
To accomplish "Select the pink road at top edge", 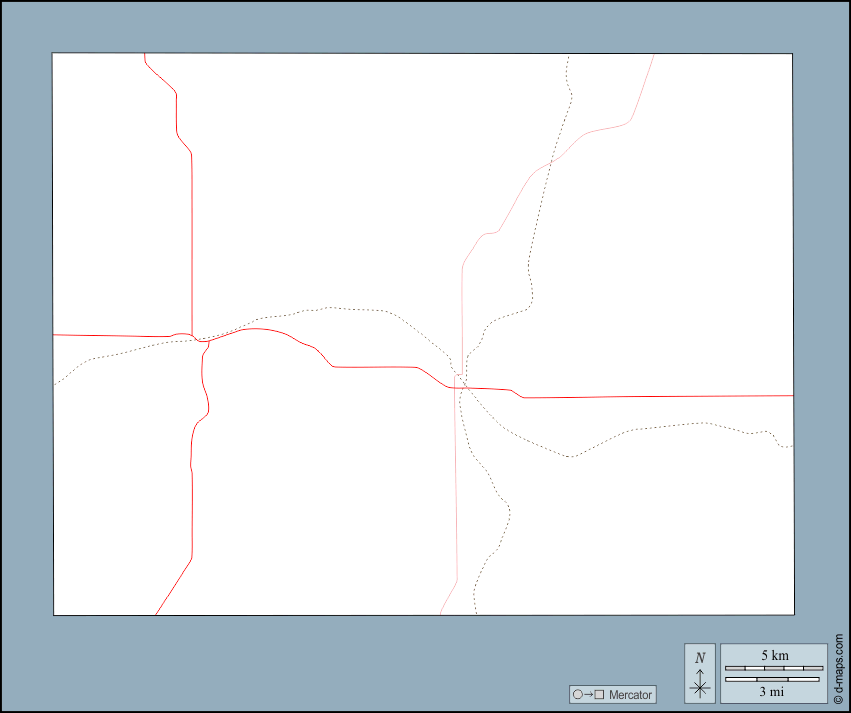I will [x=653, y=57].
